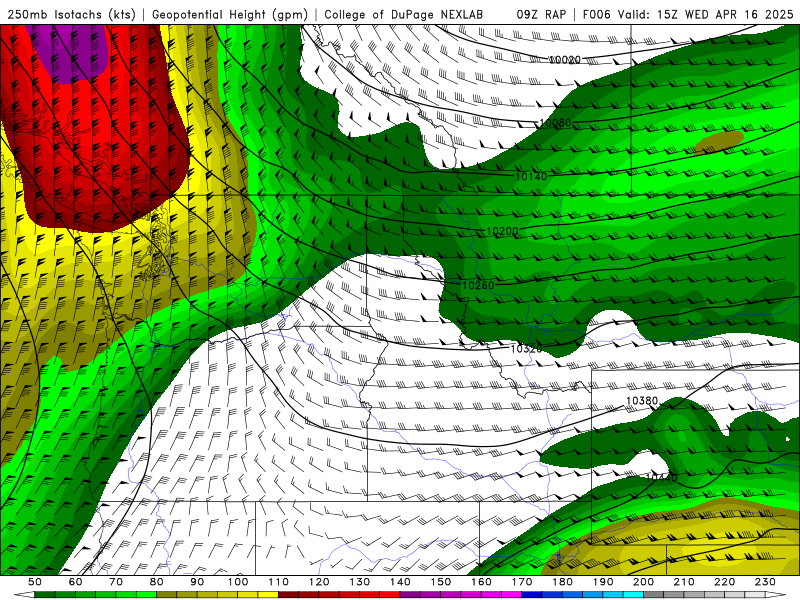The width and height of the screenshot is (800, 600).
Task: Click the '09Z RAP' model run label
Action: click(x=541, y=14)
